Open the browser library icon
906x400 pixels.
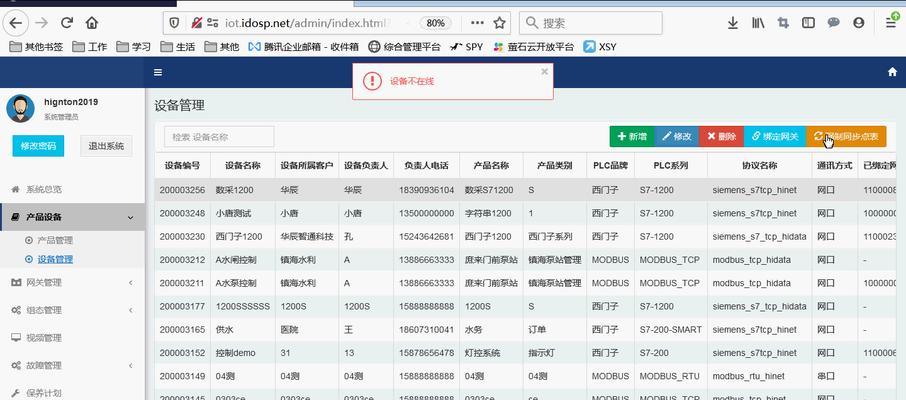758,23
